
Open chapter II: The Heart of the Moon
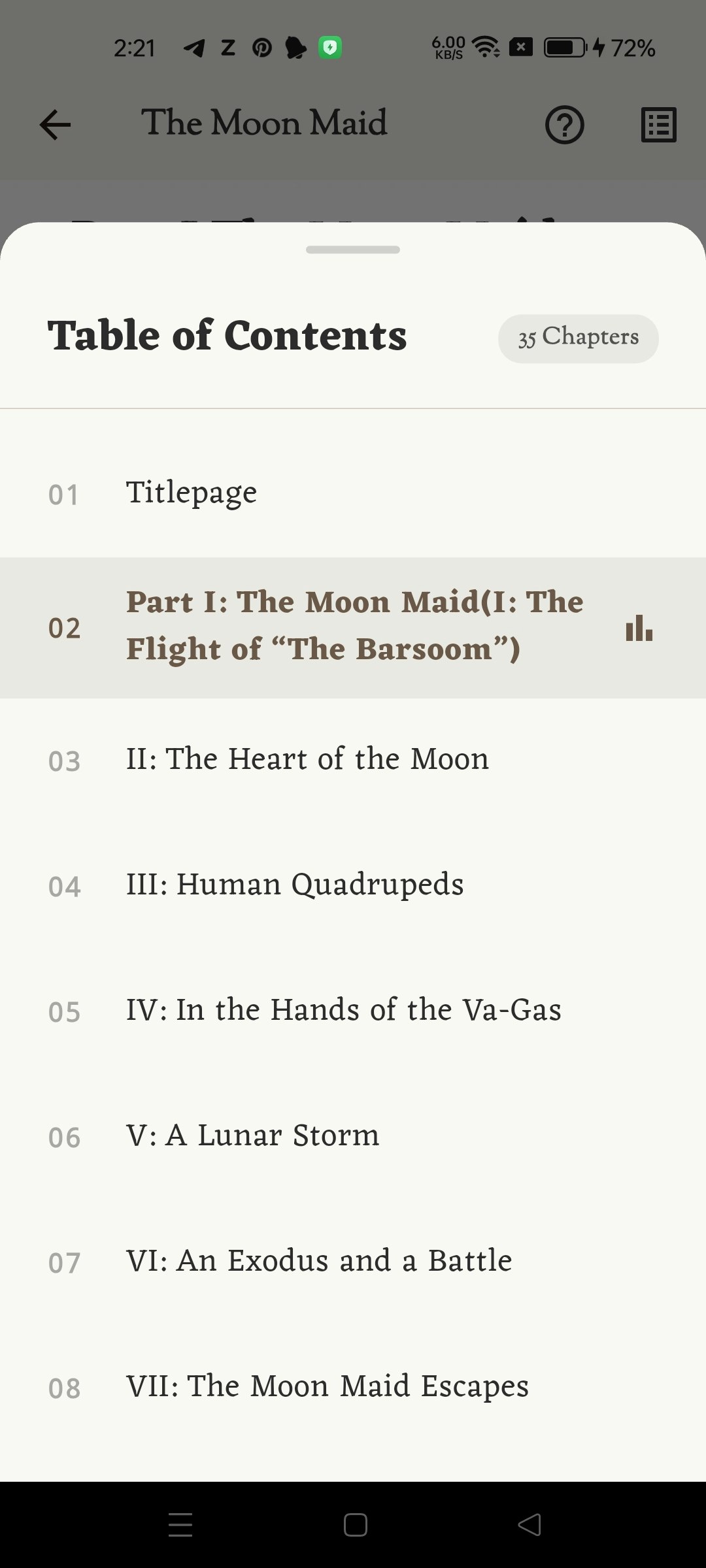tap(307, 759)
